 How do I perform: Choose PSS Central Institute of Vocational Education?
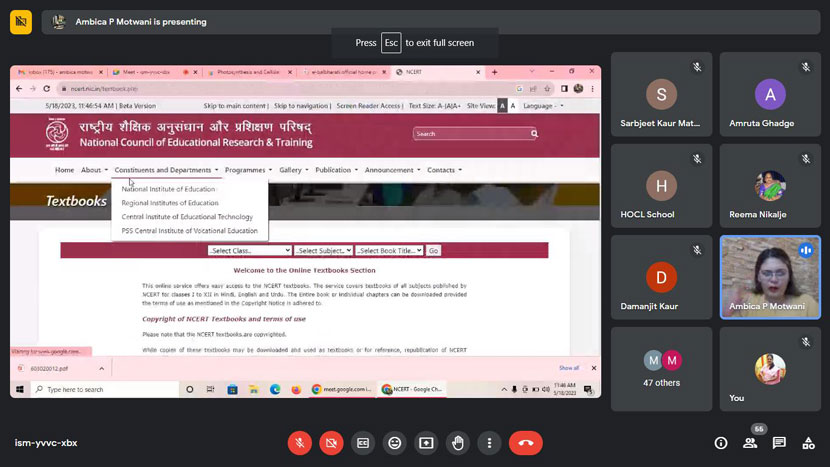click(190, 231)
